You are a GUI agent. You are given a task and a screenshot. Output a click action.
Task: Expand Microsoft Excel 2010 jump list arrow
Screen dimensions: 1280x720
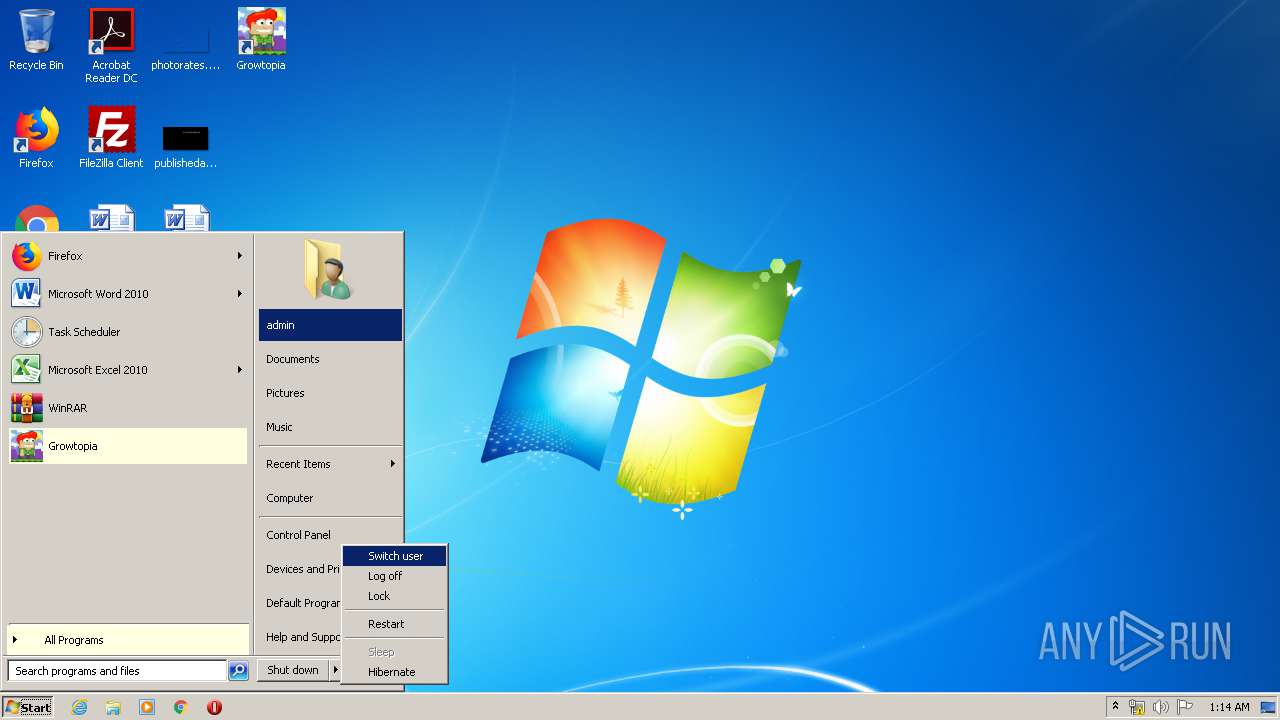(240, 370)
